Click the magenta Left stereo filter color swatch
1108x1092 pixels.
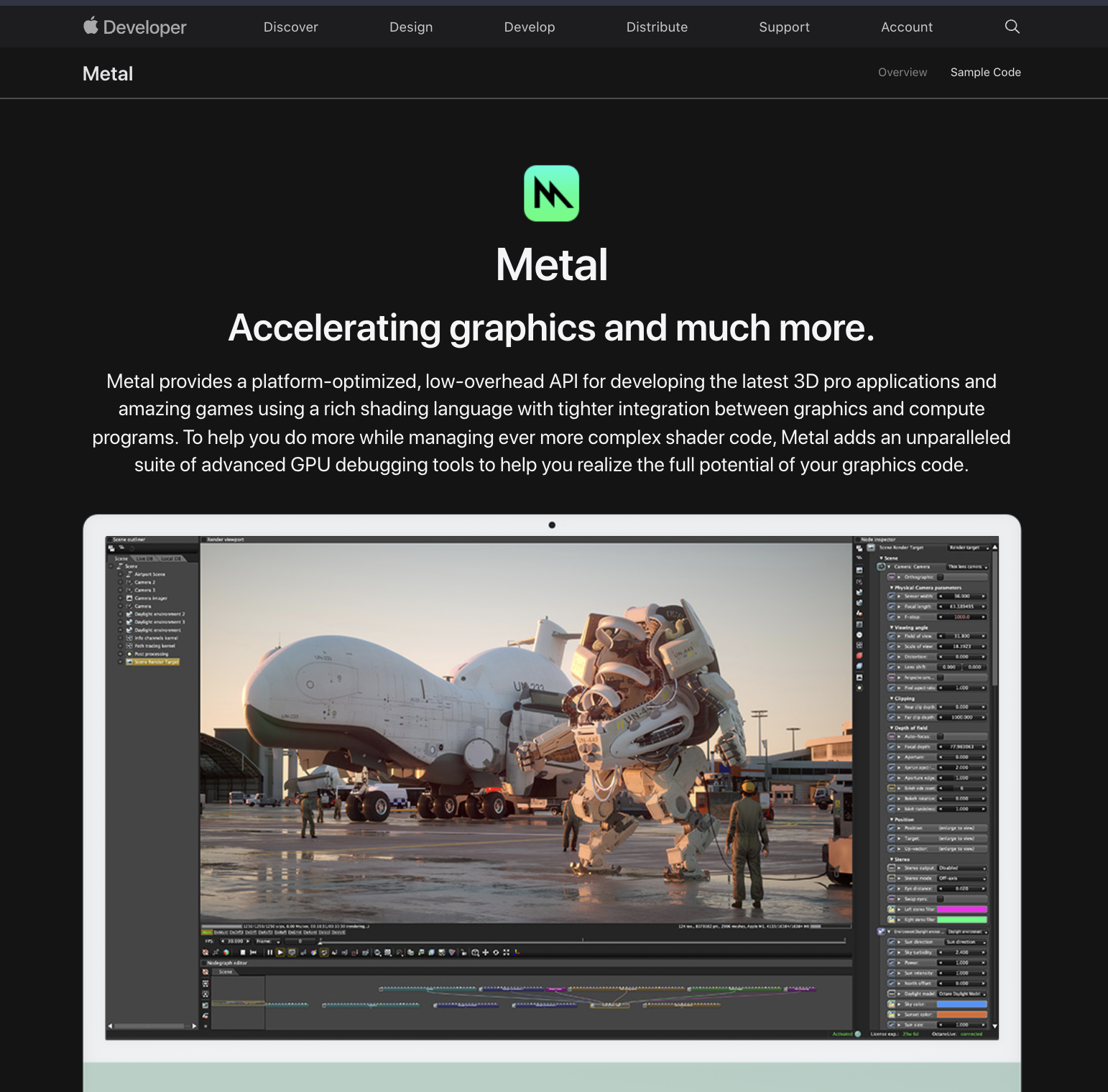[x=961, y=910]
